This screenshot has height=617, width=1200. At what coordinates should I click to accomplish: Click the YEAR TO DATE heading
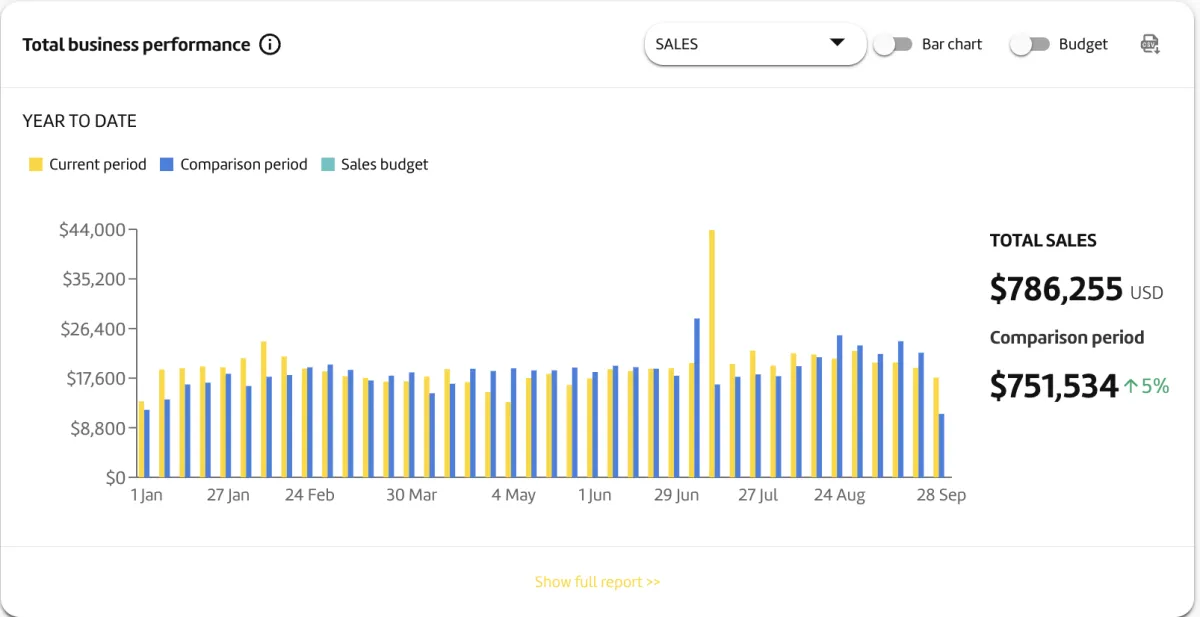(80, 121)
